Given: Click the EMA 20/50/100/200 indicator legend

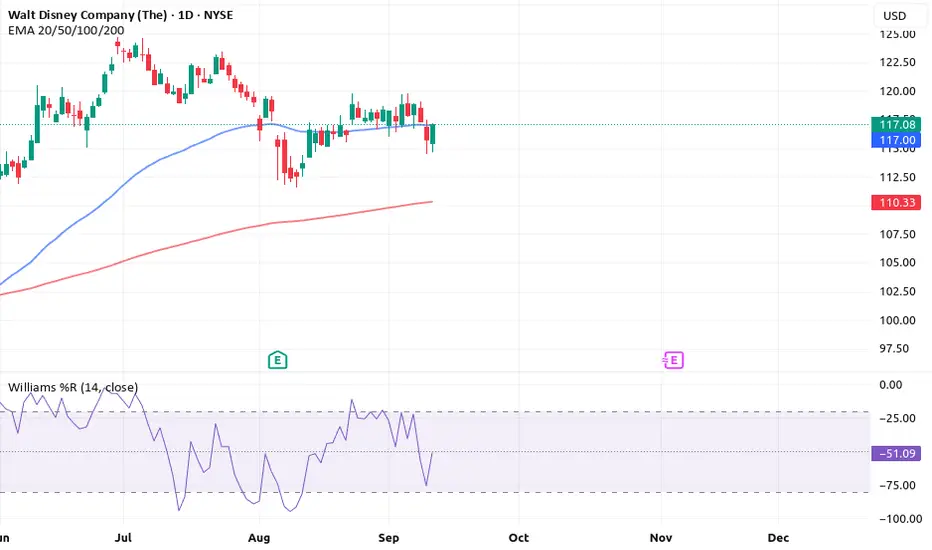Looking at the screenshot, I should [x=66, y=30].
